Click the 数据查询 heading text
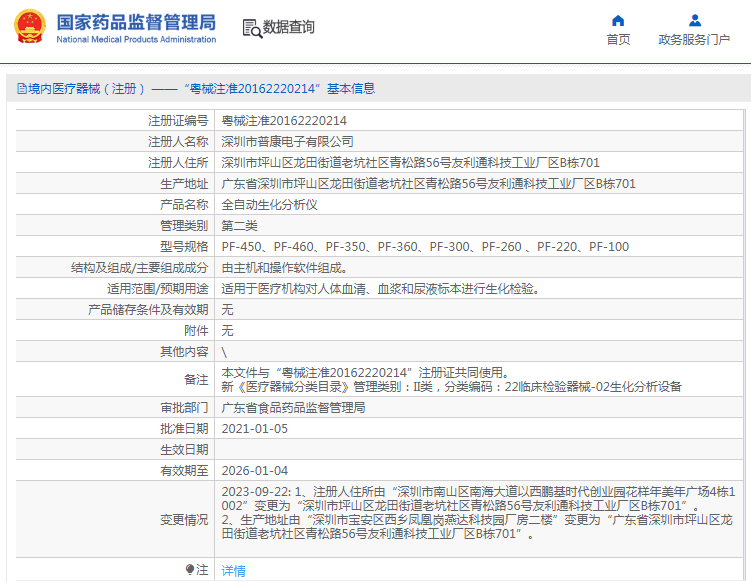Image resolution: width=751 pixels, height=582 pixels. click(x=288, y=27)
